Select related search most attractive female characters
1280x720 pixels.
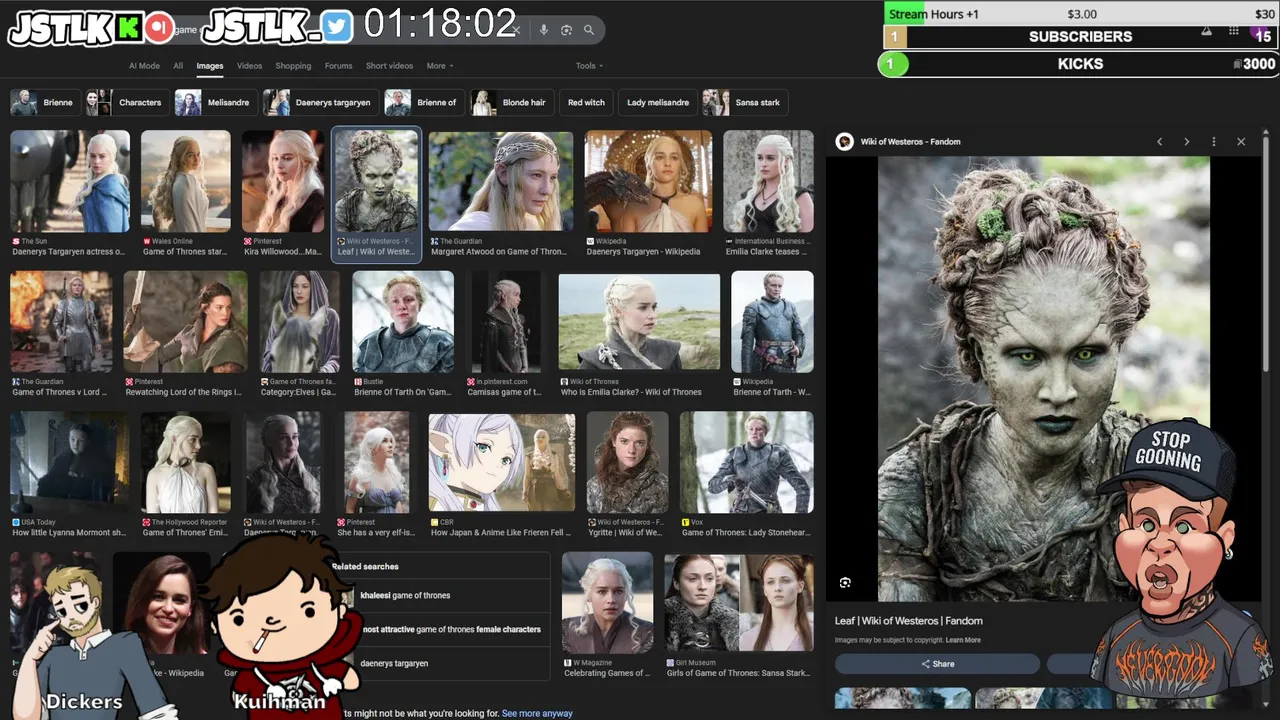pyautogui.click(x=451, y=630)
